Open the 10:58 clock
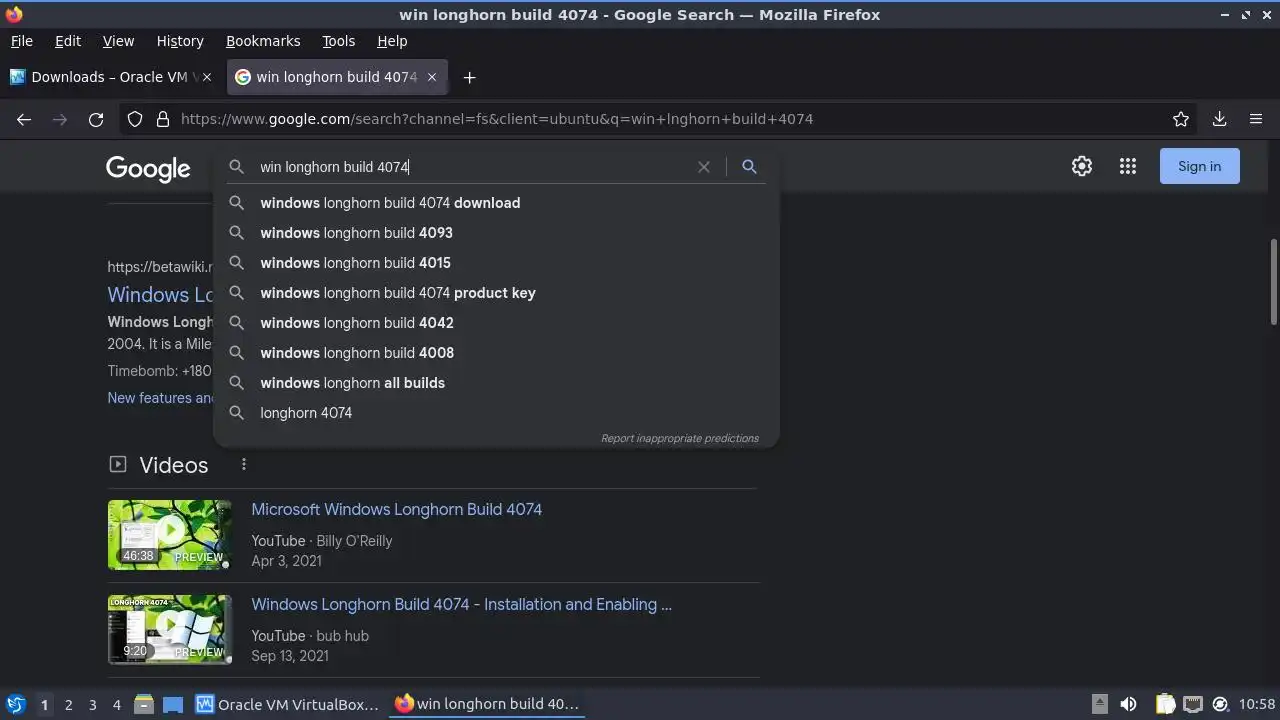This screenshot has height=720, width=1280. click(x=1257, y=704)
